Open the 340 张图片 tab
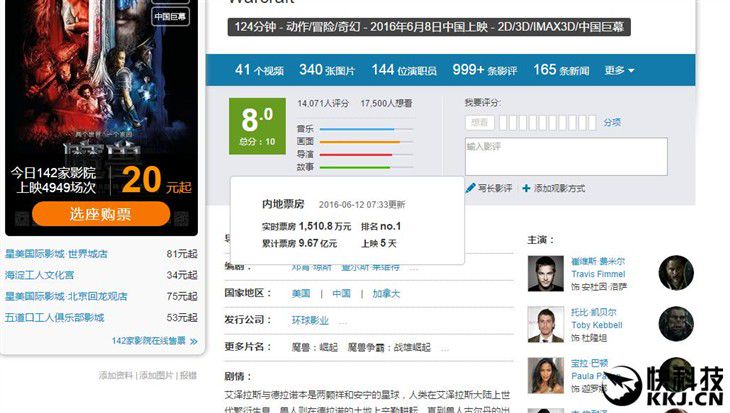730x413 pixels. click(x=327, y=70)
